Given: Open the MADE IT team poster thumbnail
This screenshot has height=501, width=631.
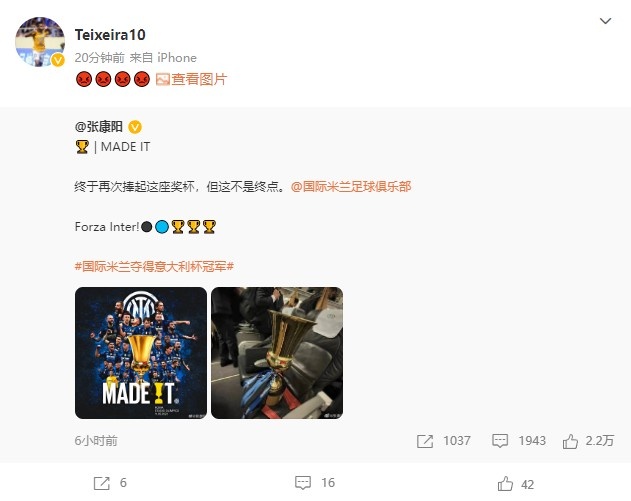Looking at the screenshot, I should 141,353.
